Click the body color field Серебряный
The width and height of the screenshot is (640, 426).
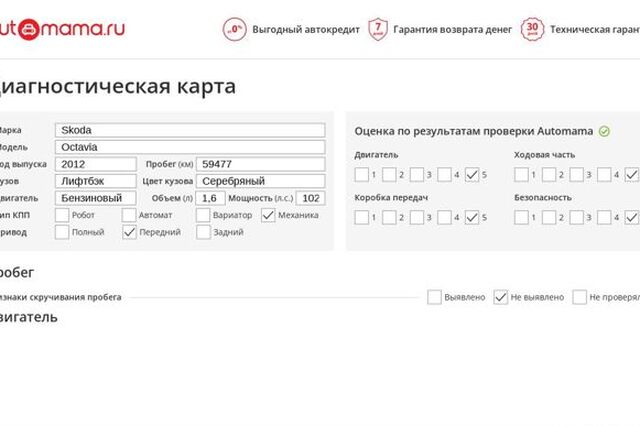point(261,181)
